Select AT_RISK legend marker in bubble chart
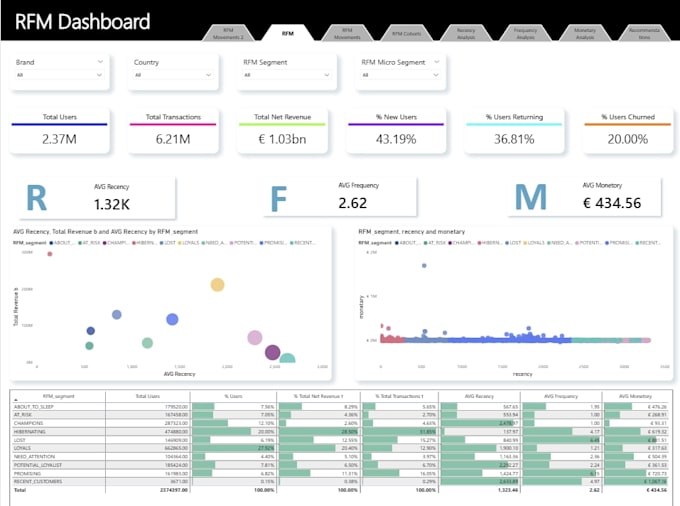This screenshot has height=506, width=680. coord(80,243)
